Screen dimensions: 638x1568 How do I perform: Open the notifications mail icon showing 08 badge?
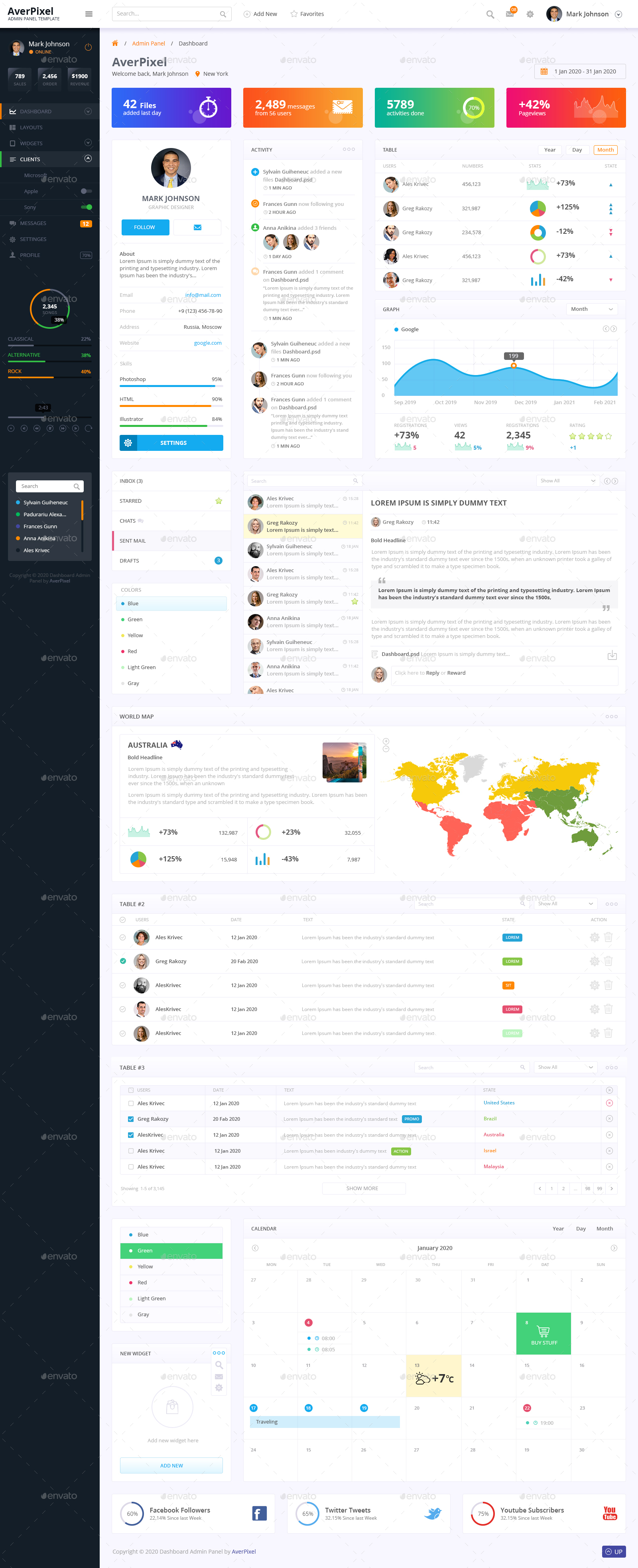click(x=510, y=14)
